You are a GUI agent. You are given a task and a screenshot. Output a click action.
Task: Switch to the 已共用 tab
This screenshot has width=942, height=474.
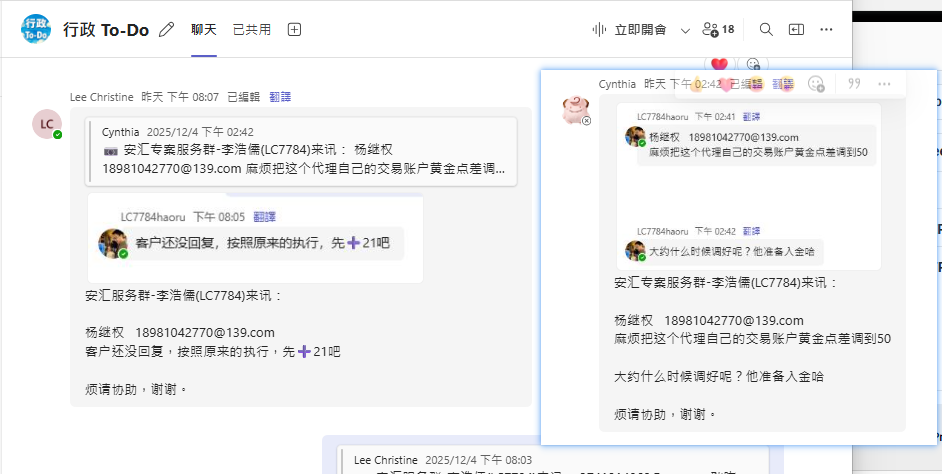click(252, 29)
